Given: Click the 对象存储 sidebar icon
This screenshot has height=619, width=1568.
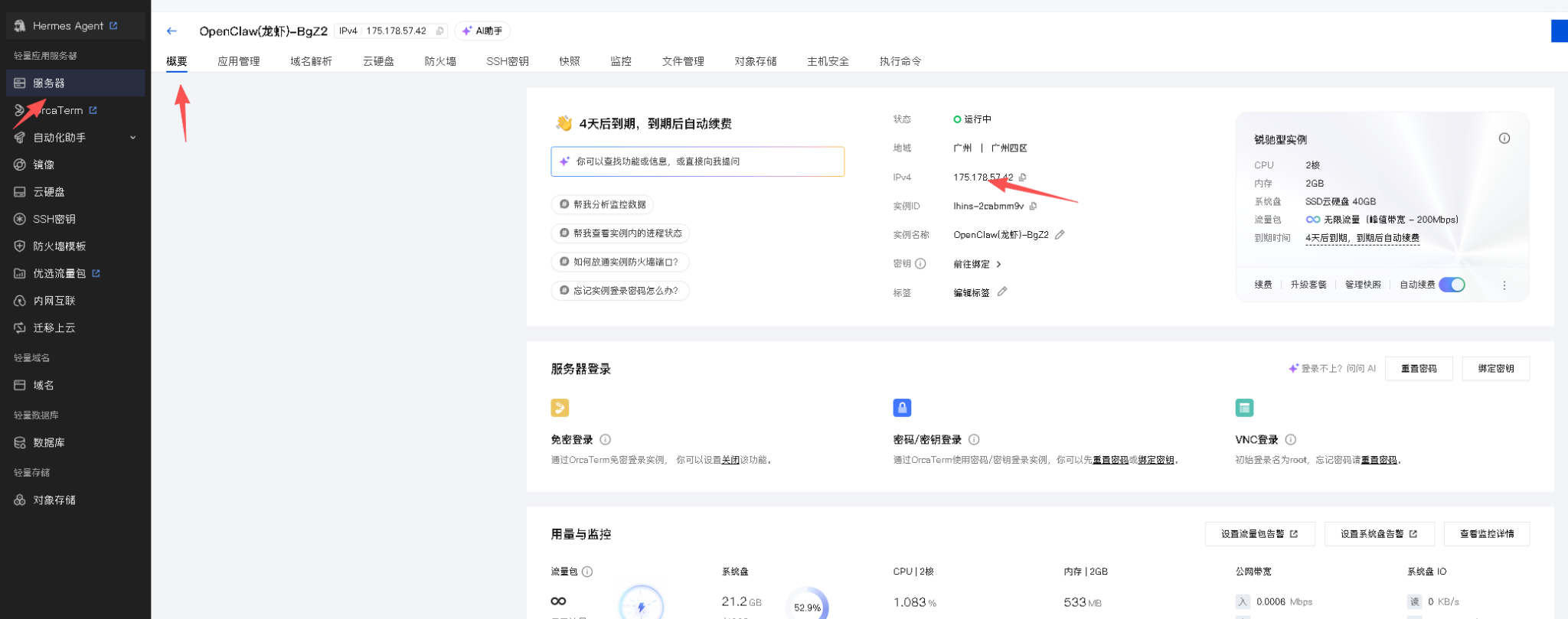Looking at the screenshot, I should [x=20, y=500].
